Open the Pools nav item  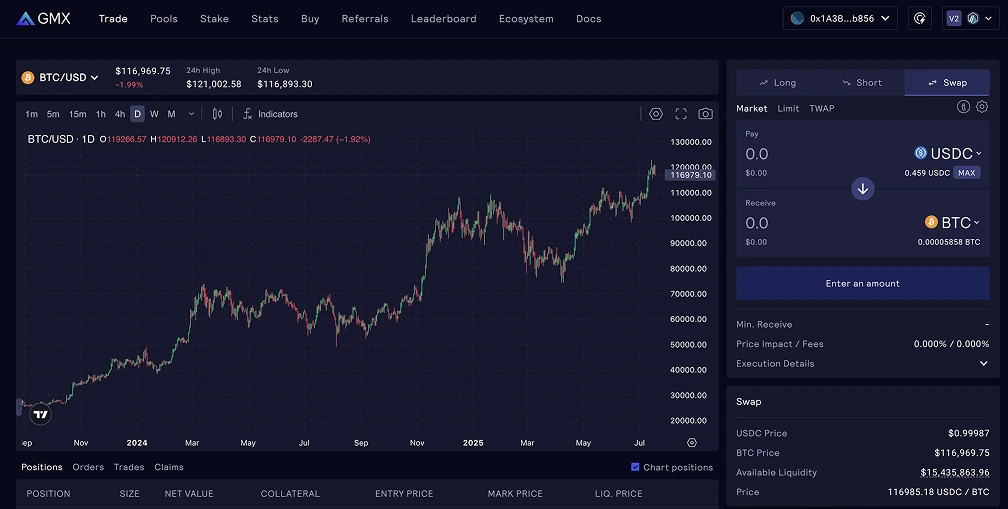click(x=164, y=19)
